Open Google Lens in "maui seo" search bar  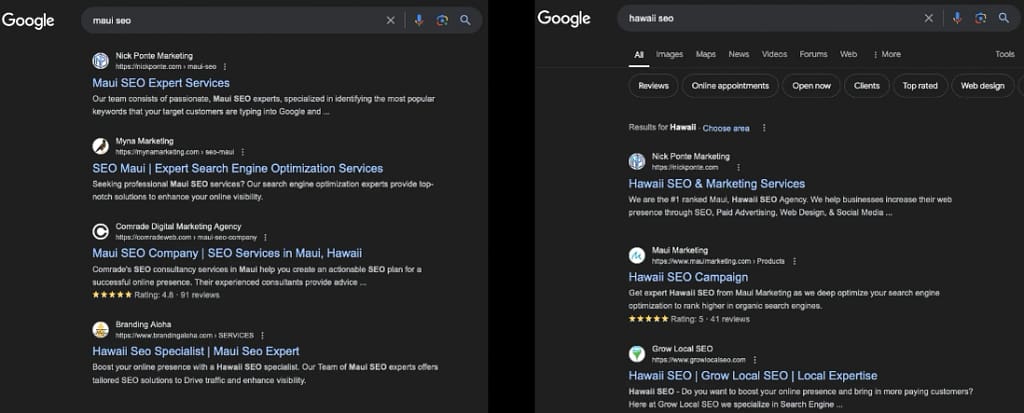[x=442, y=20]
